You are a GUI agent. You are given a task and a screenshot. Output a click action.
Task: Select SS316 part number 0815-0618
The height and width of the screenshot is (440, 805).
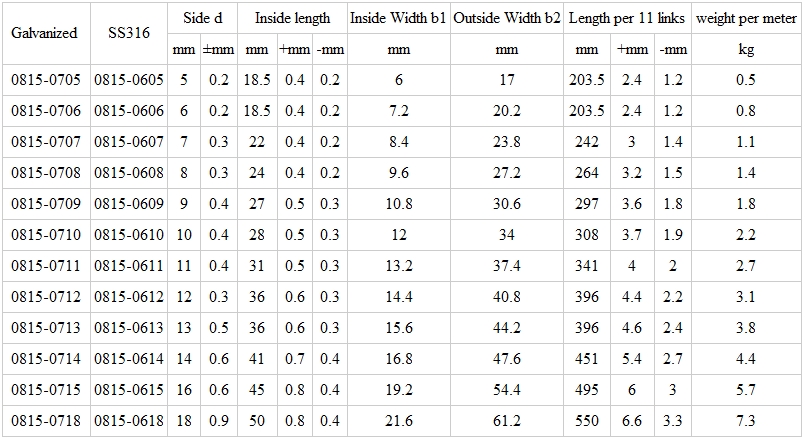pos(128,421)
